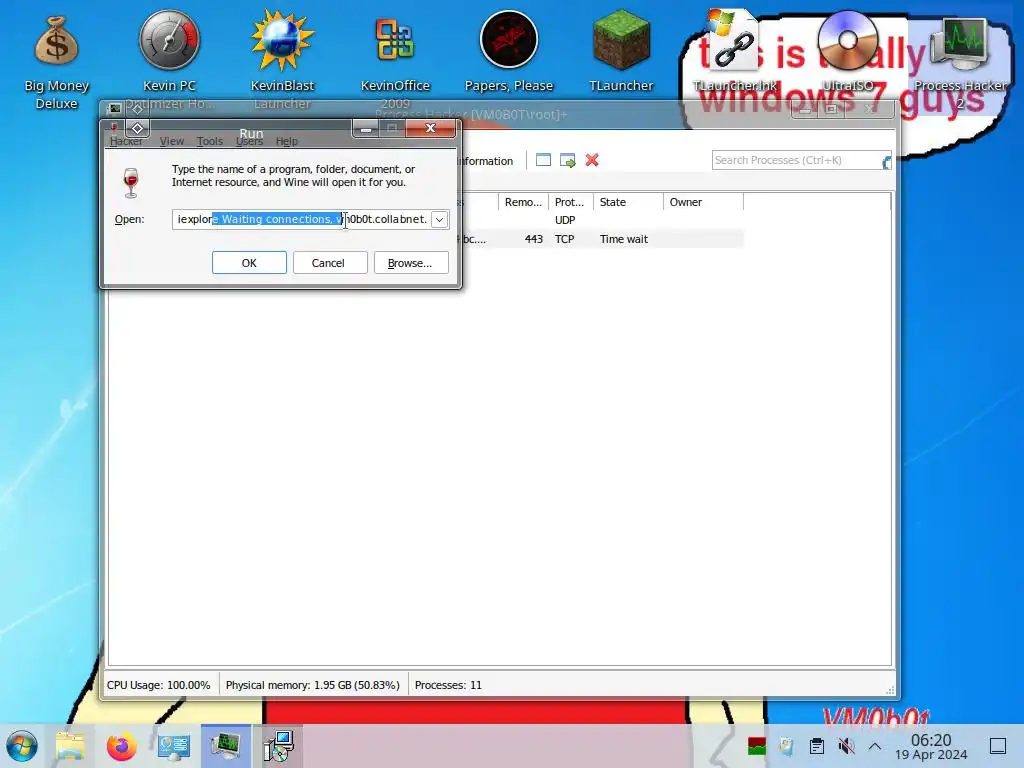Screen dimensions: 1024x768
Task: Click the Open text input field
Action: (x=301, y=219)
